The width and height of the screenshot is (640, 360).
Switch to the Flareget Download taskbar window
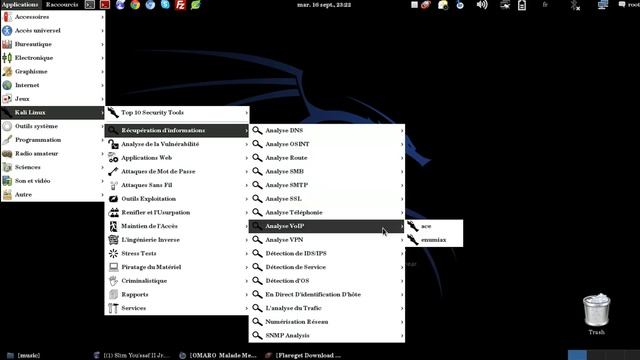pos(304,356)
